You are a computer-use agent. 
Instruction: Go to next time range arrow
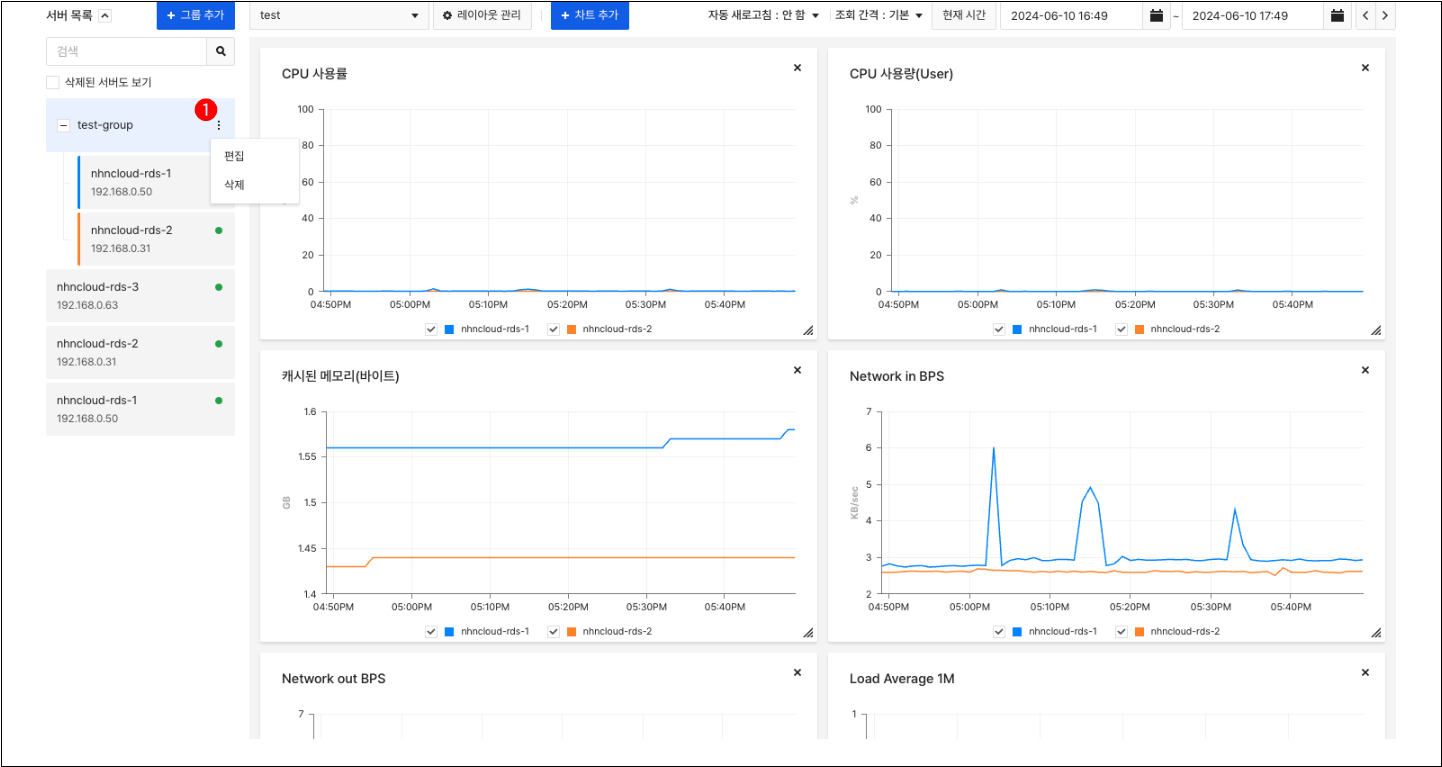(x=1385, y=16)
